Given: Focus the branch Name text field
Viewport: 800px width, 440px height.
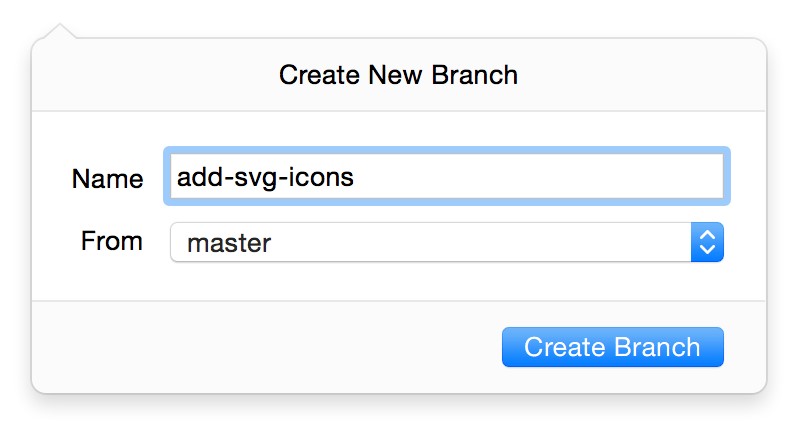Looking at the screenshot, I should coord(446,177).
